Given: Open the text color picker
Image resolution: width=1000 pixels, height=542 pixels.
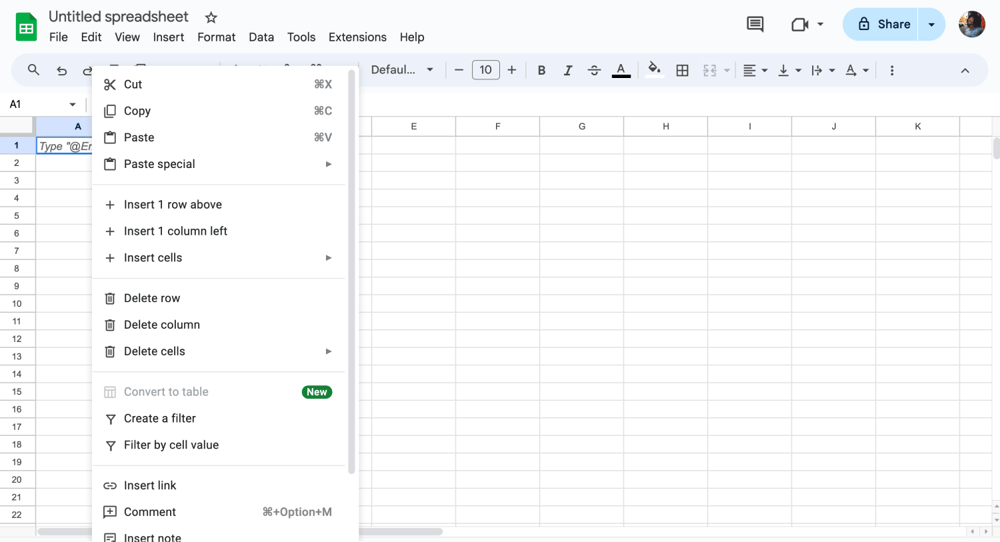Looking at the screenshot, I should click(x=621, y=70).
